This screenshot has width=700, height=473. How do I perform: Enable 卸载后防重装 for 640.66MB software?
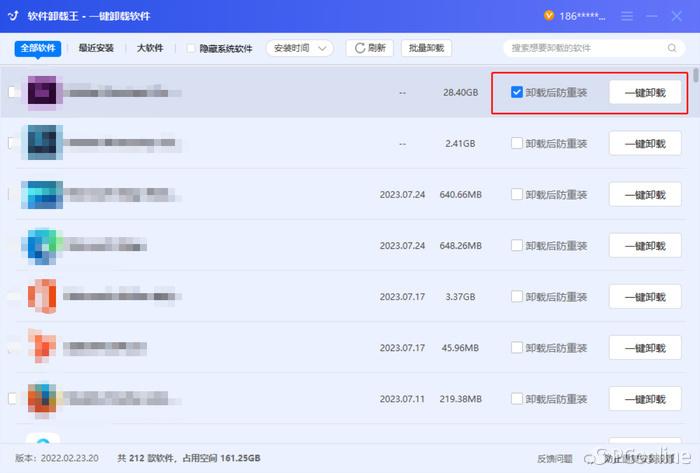click(517, 194)
